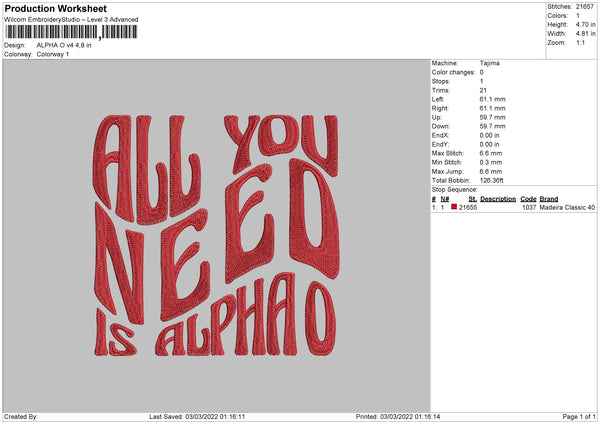Click the Colors value in top-right summary
This screenshot has height=424, width=600.
pos(578,16)
